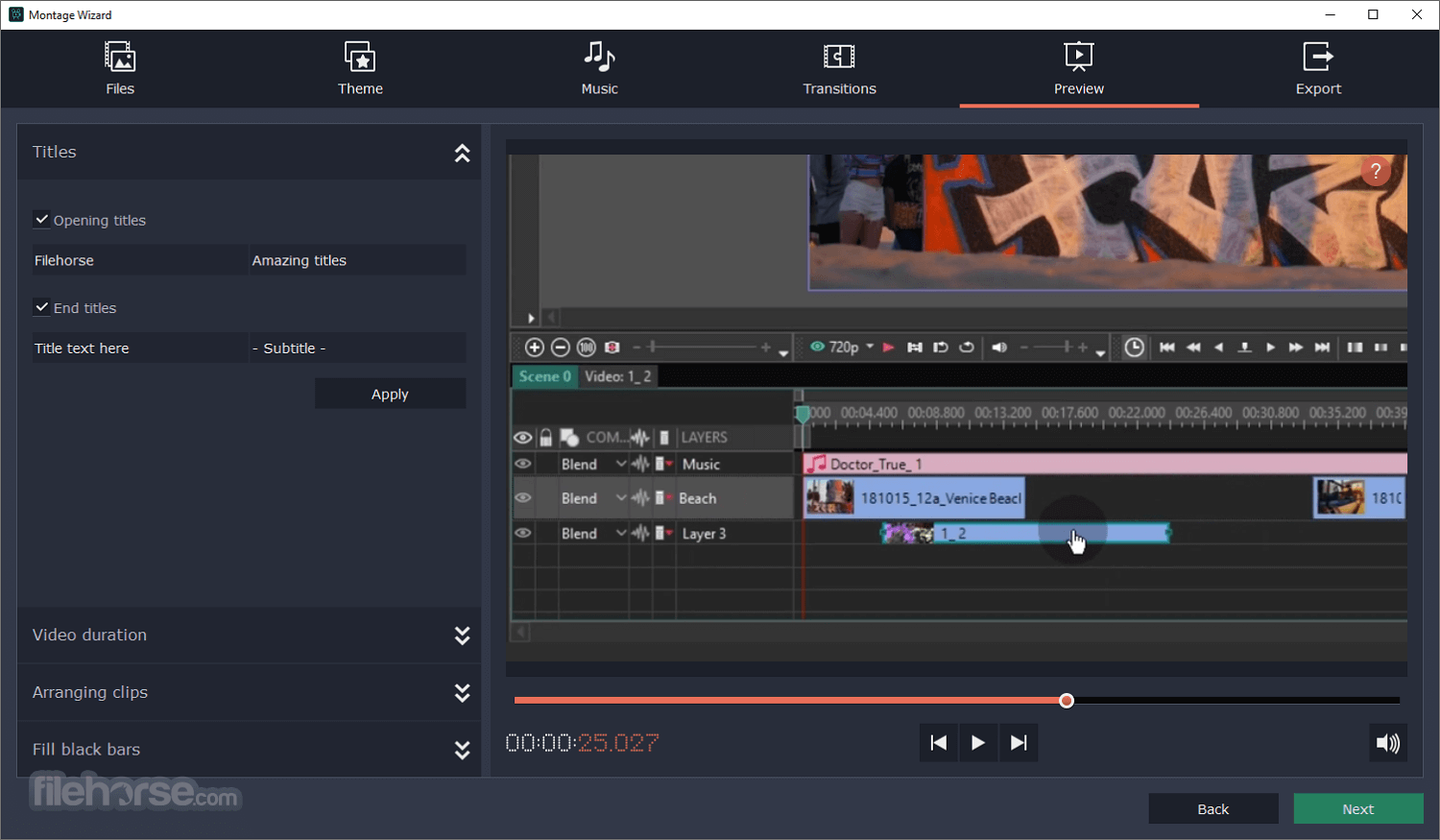The width and height of the screenshot is (1440, 840).
Task: Zoom in the timeline with plus icon
Action: 535,348
